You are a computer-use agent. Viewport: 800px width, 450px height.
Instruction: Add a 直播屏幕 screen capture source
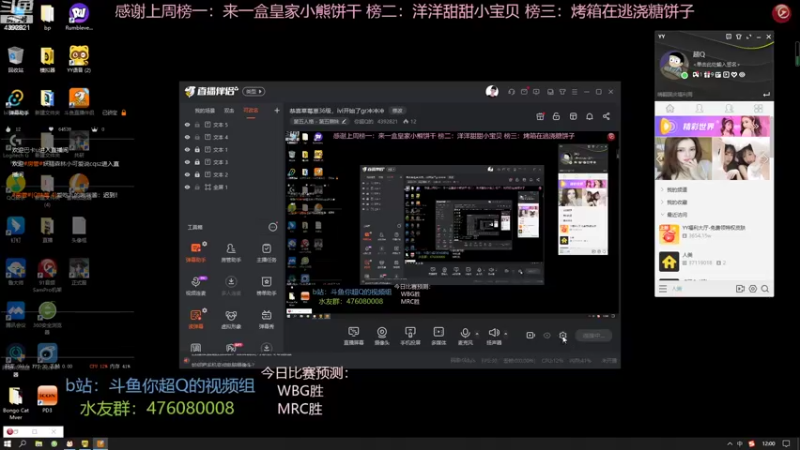coord(354,336)
